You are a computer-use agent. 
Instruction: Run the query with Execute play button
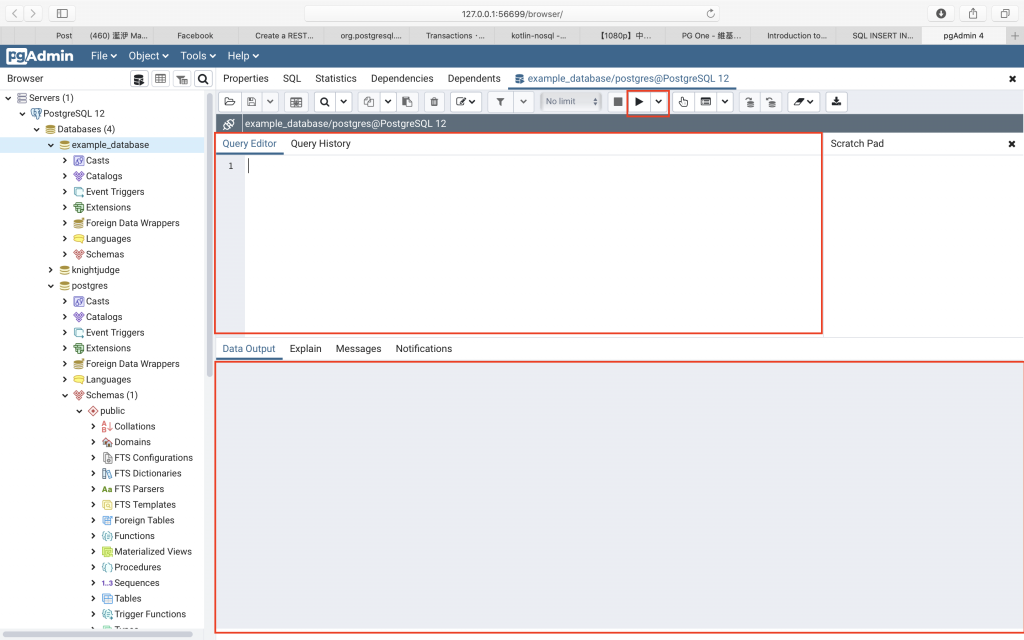(x=639, y=102)
